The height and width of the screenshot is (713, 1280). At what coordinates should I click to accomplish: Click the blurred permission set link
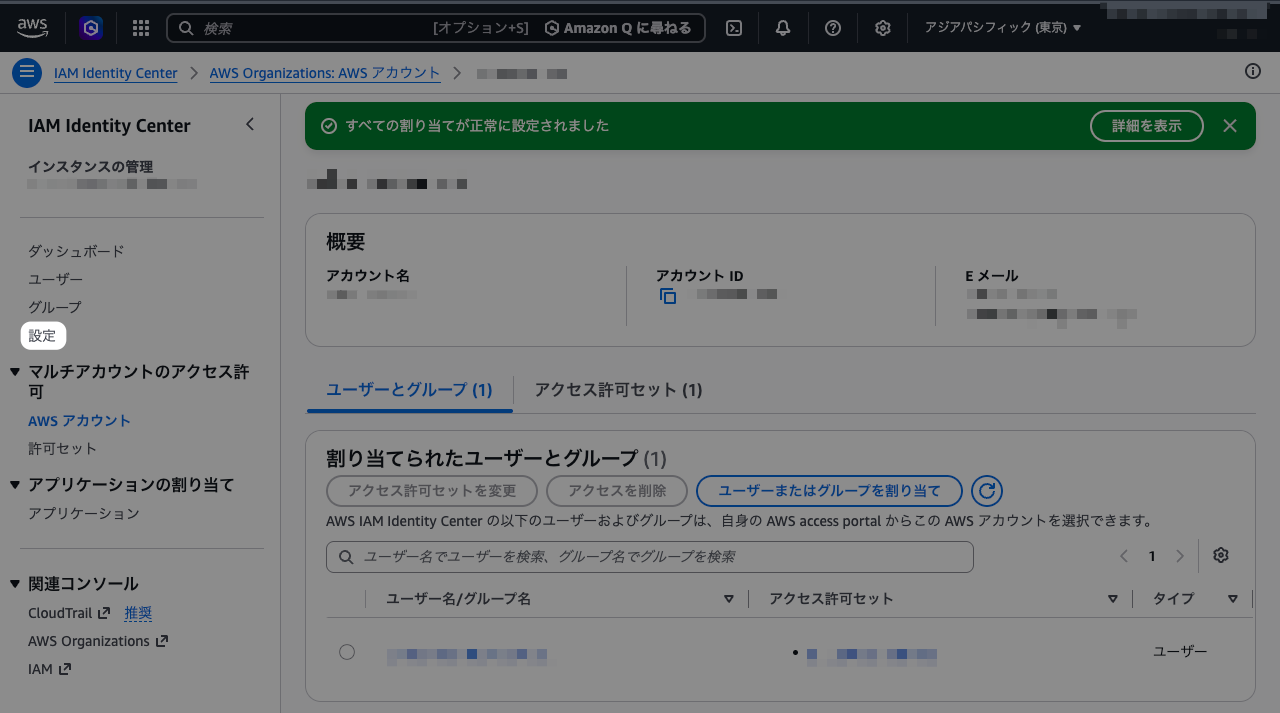(871, 656)
